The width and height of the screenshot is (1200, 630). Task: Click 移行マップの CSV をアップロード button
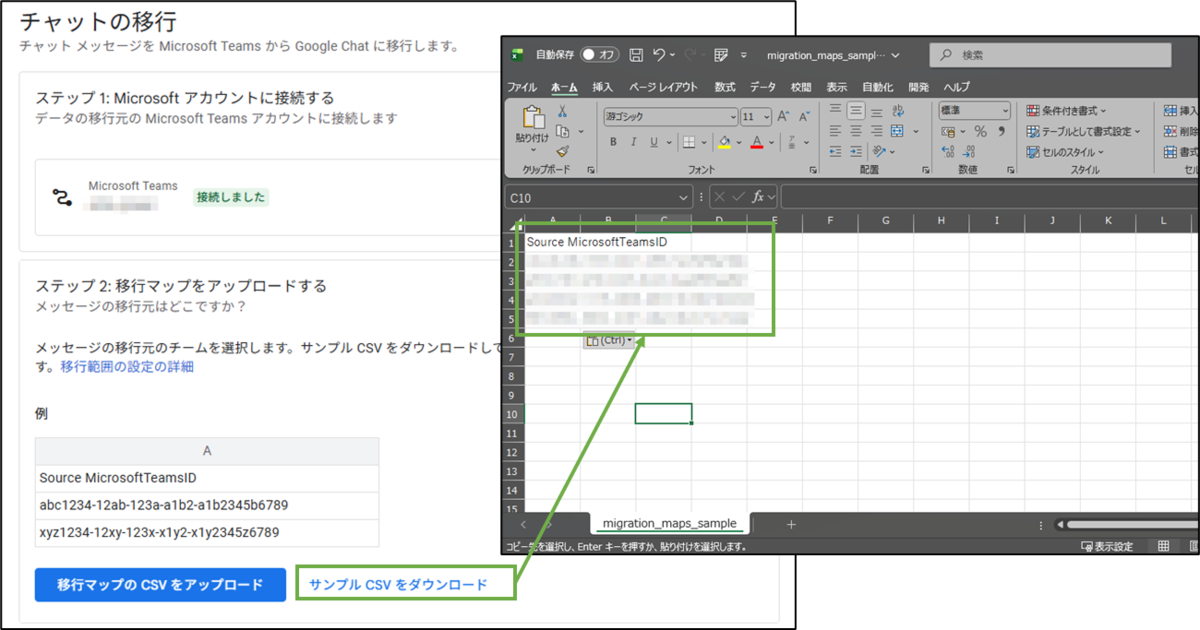coord(160,585)
